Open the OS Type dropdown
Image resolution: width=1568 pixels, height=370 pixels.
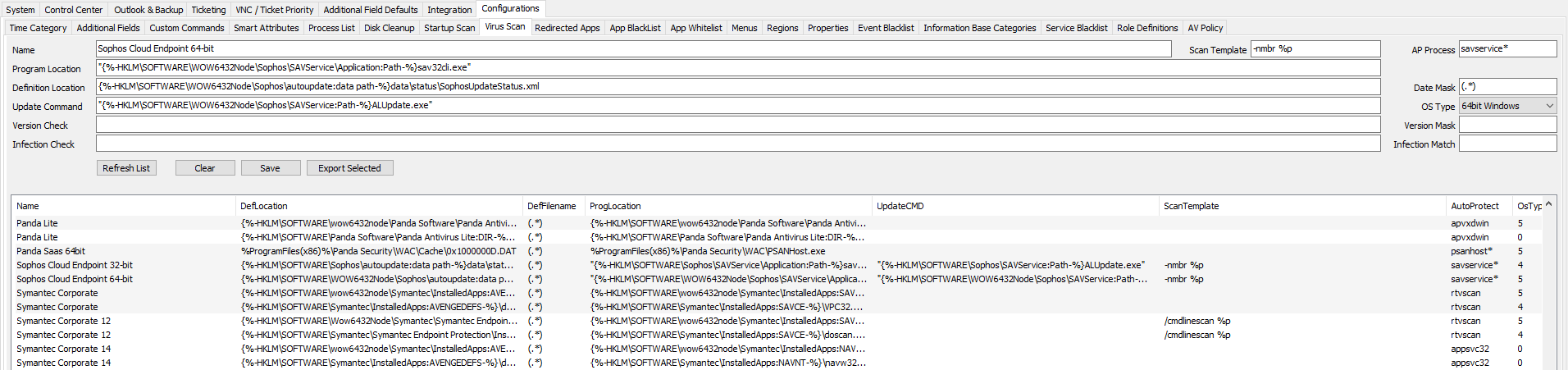tap(1507, 106)
